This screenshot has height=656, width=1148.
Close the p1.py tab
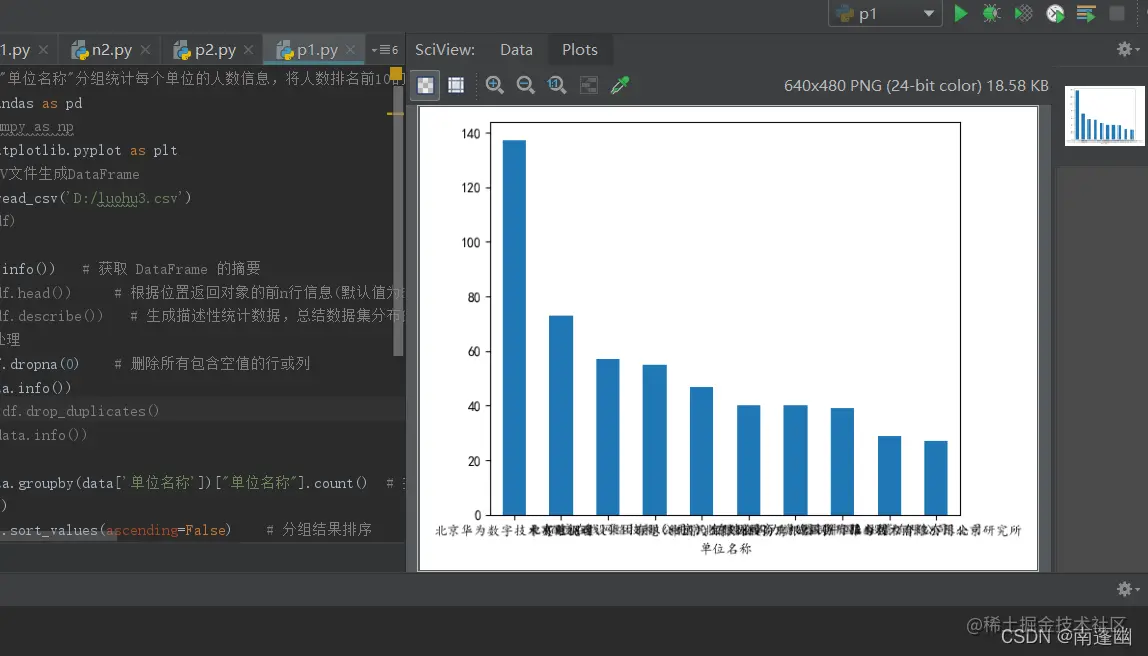coord(351,50)
